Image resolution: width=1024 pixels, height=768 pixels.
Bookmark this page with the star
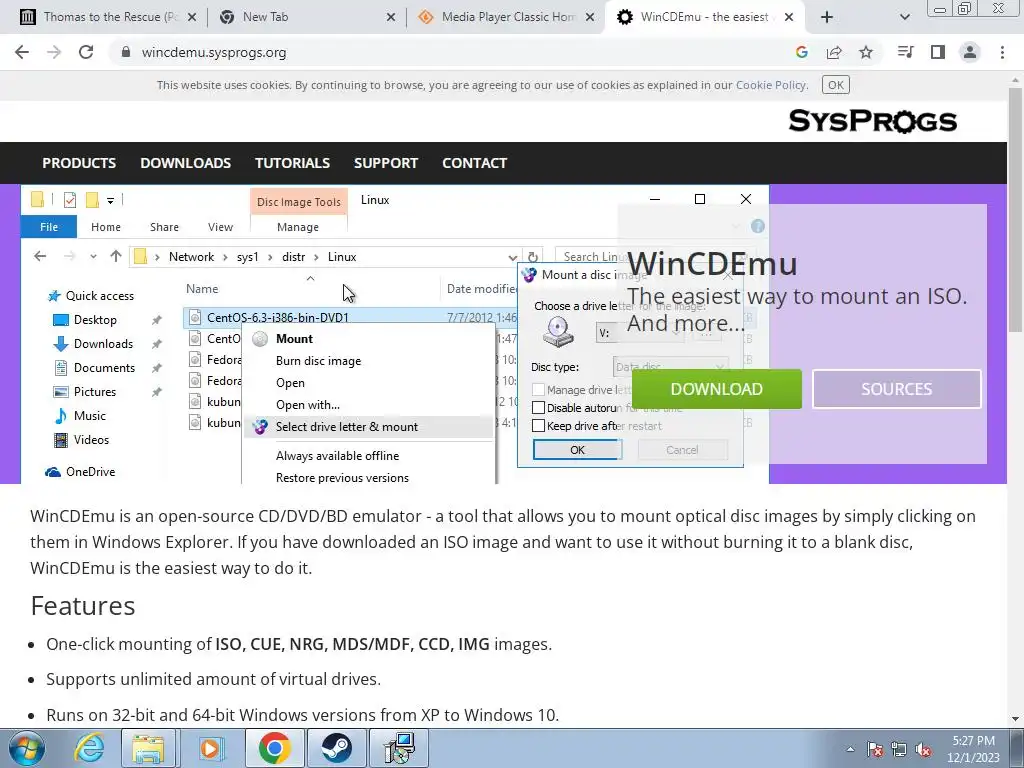tap(866, 52)
